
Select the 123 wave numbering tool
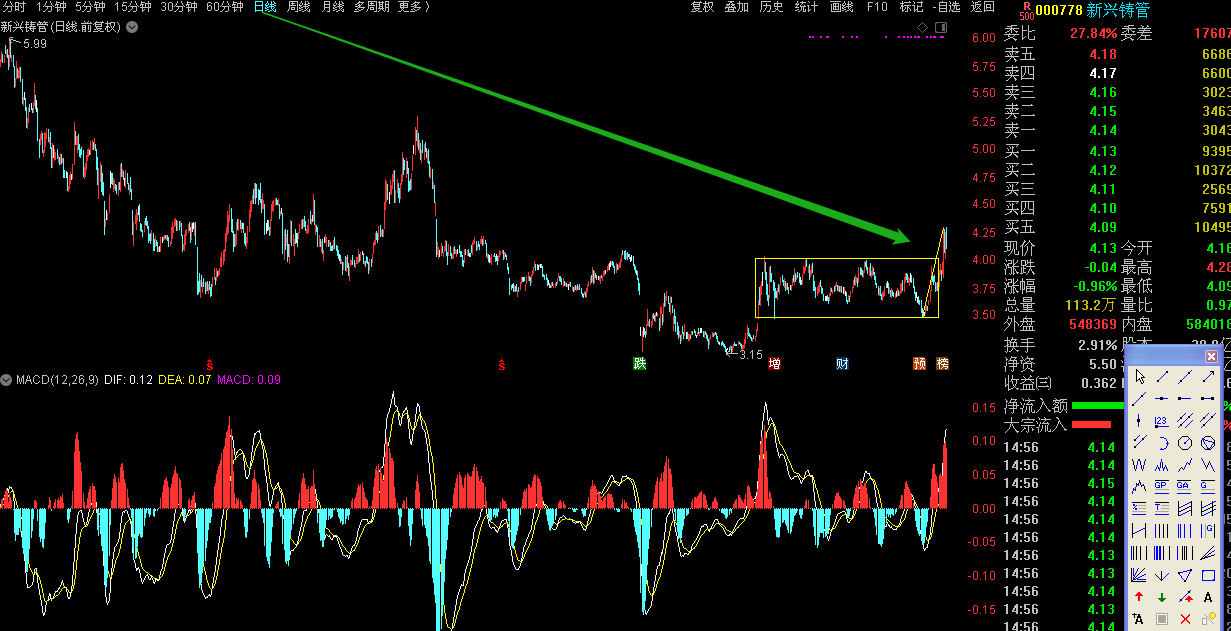(1162, 421)
